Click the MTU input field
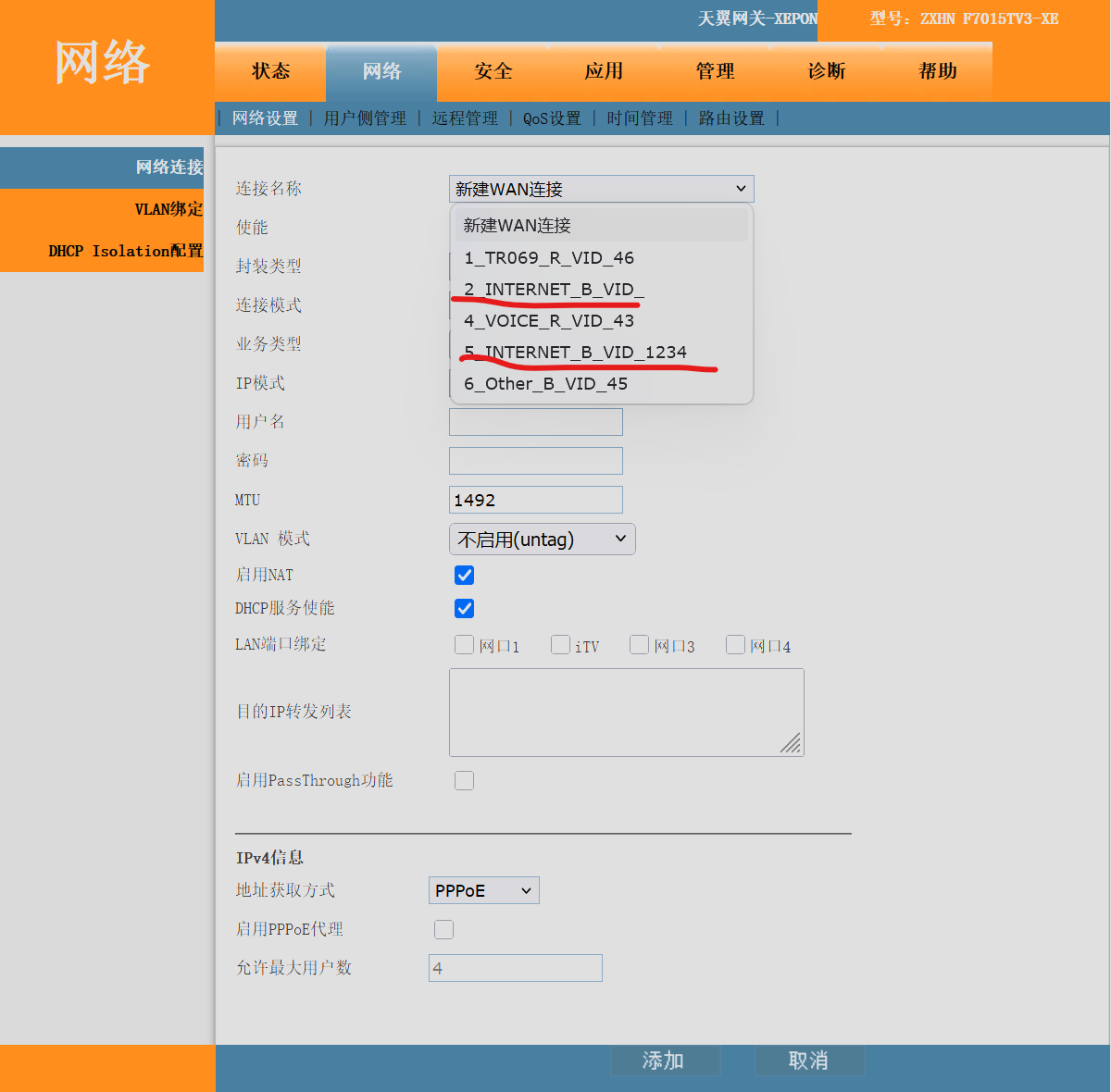 click(535, 501)
